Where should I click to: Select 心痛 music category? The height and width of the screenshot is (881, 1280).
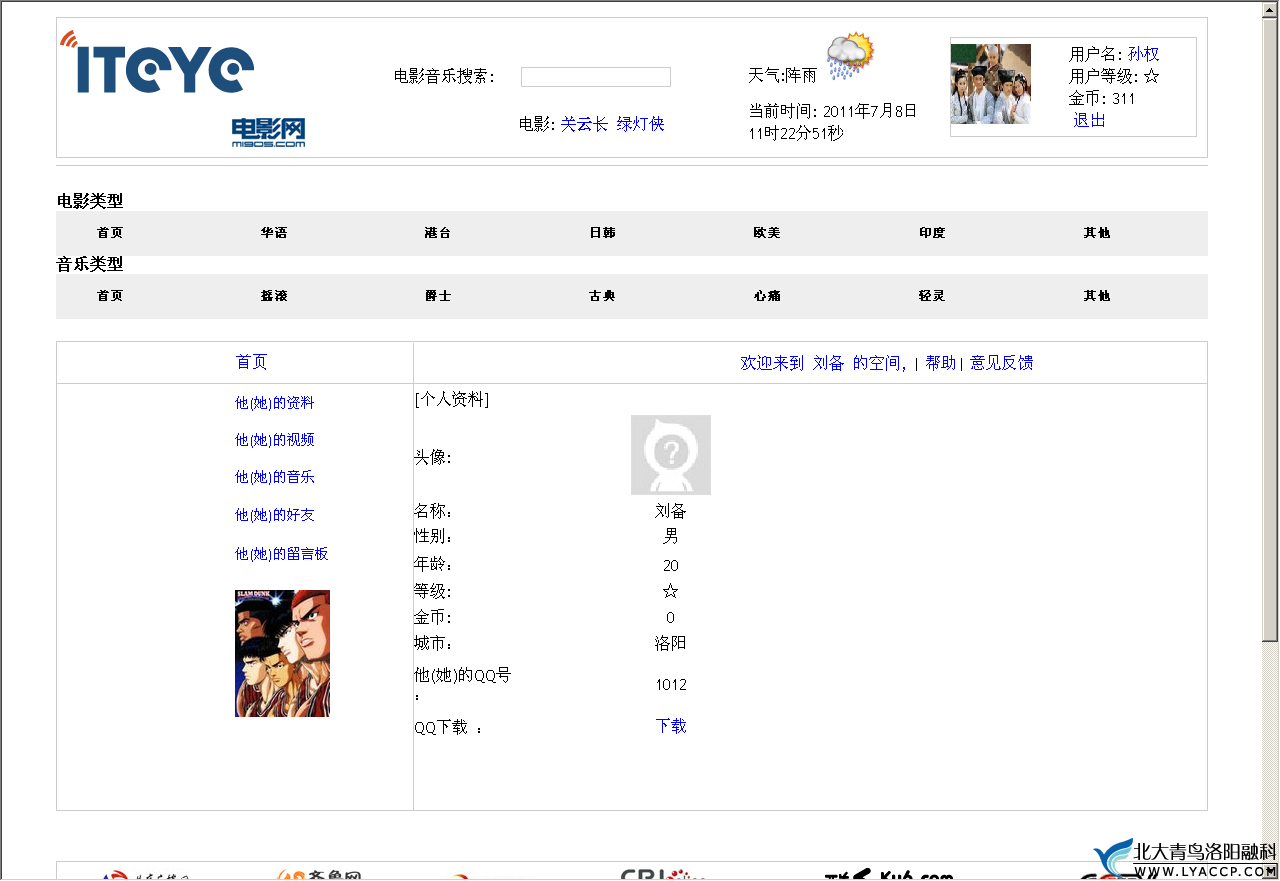point(767,296)
